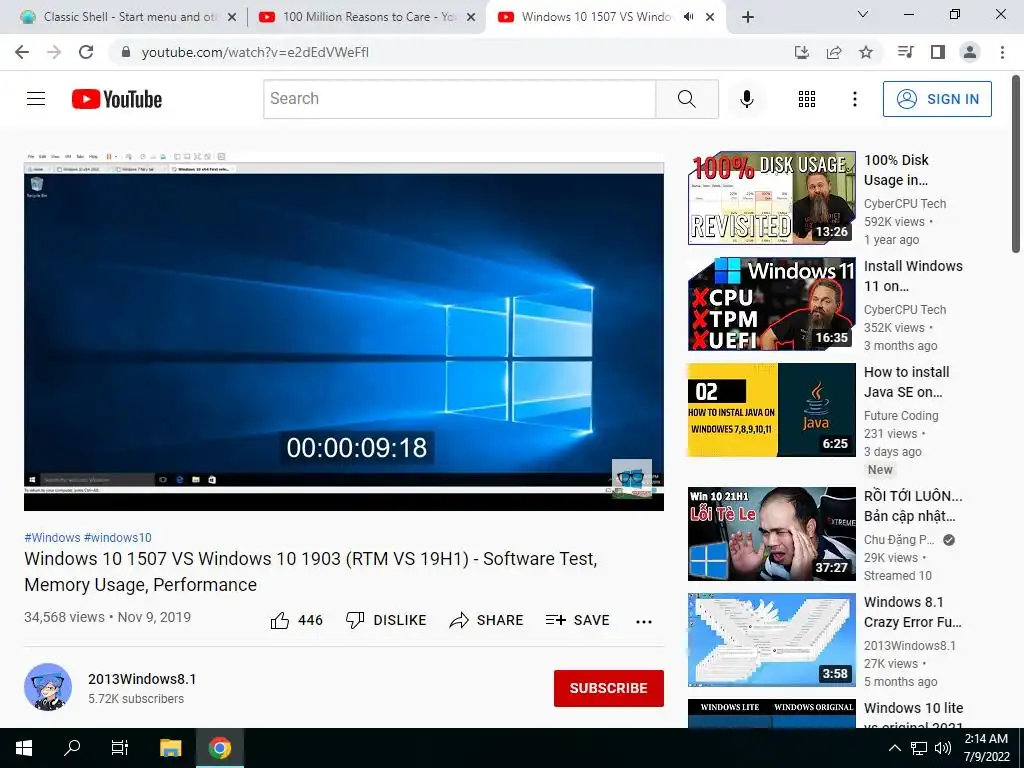The image size is (1024, 768).
Task: Click the install/download icon in address bar
Action: [802, 52]
